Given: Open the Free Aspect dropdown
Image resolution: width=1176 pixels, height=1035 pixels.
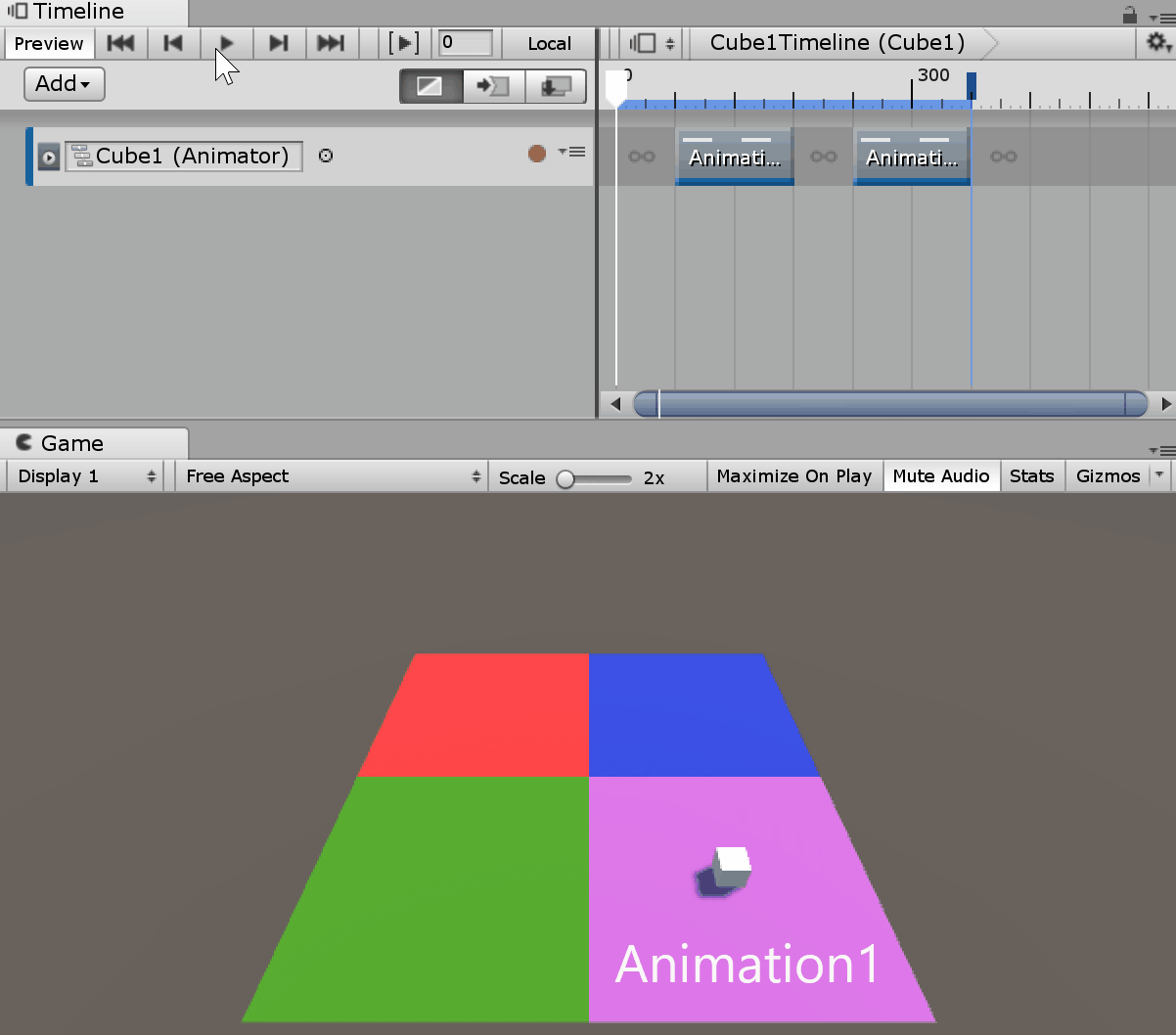Looking at the screenshot, I should pos(328,475).
